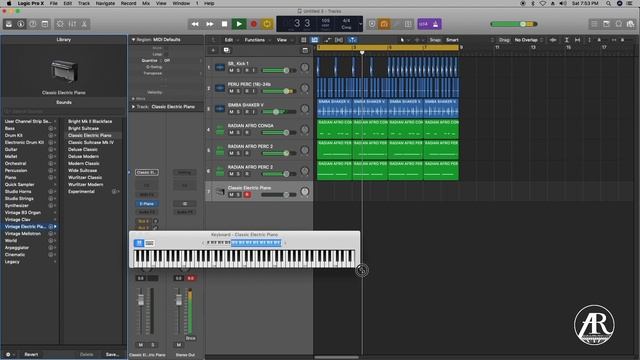Open the Navigate menu
The image size is (640, 360).
tap(105, 3)
